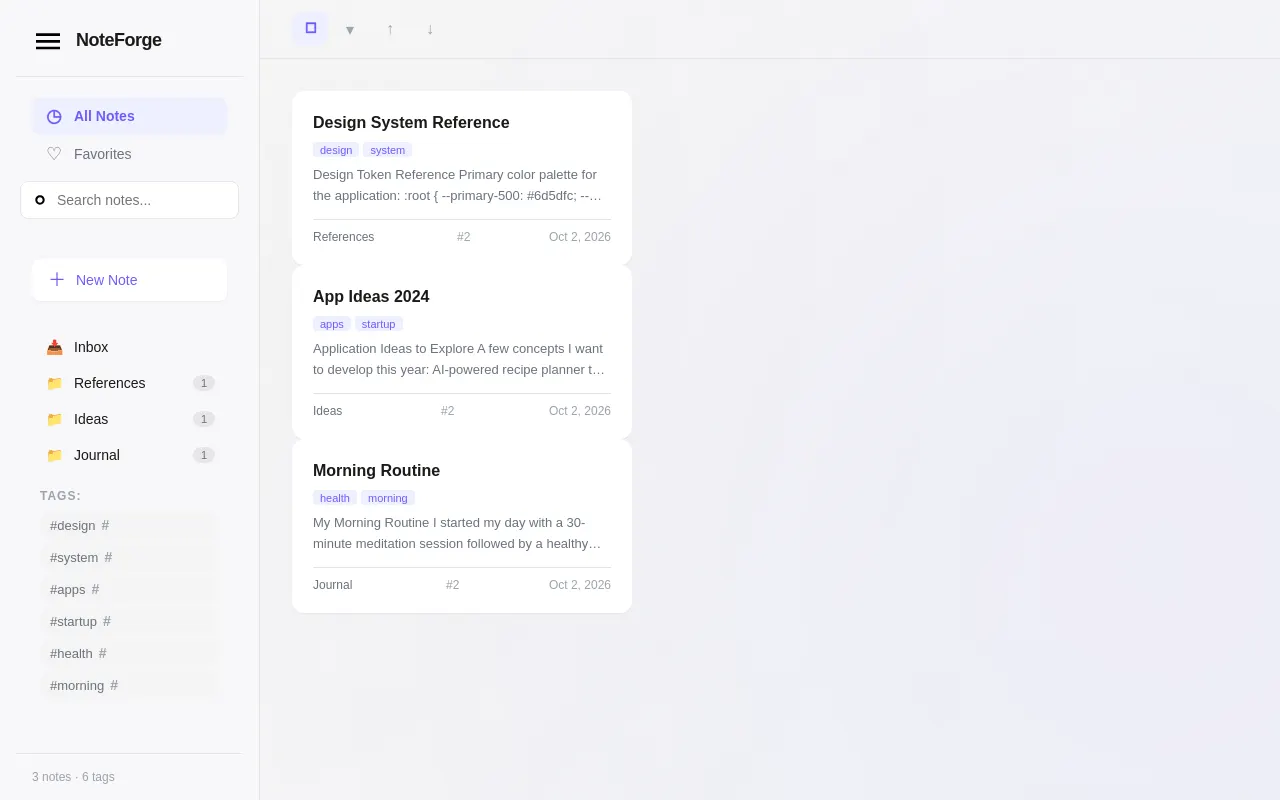Click the All Notes clock icon

[x=54, y=116]
